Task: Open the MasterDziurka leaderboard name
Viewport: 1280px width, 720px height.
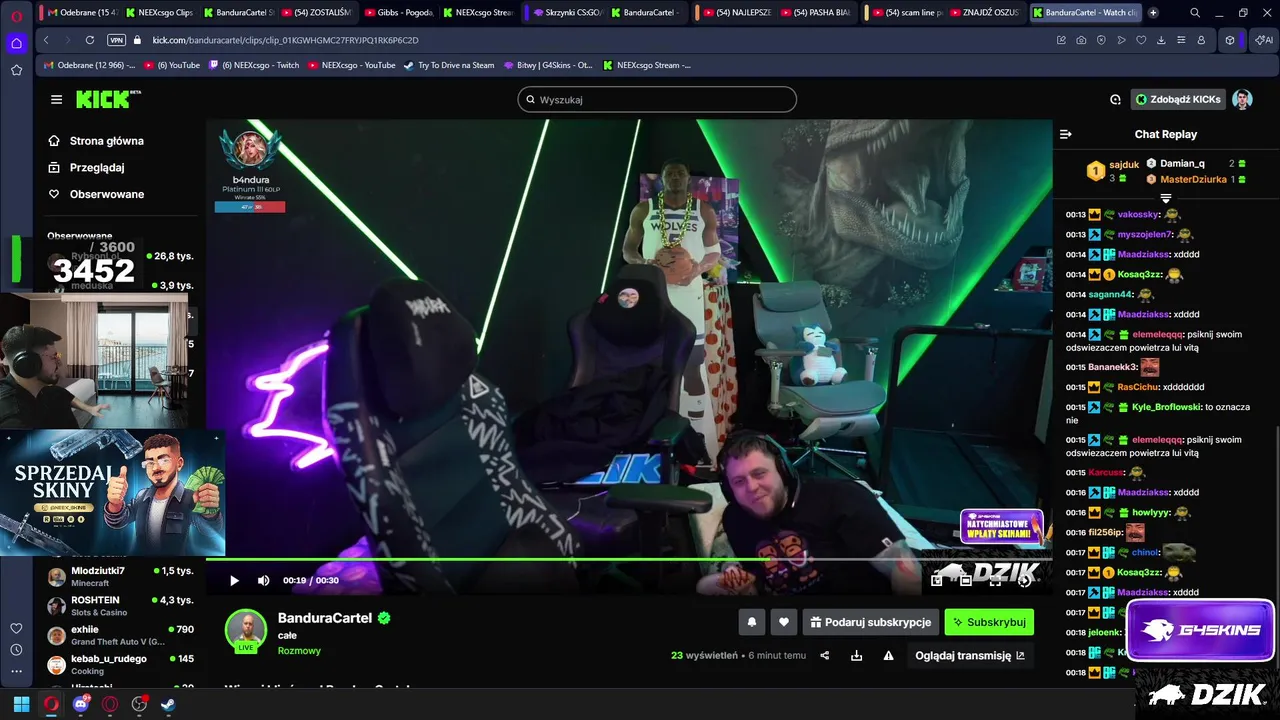Action: (1193, 179)
